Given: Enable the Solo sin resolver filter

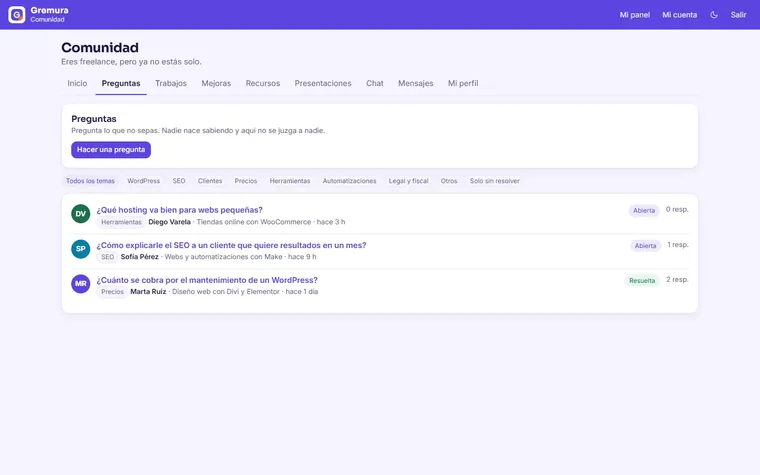Looking at the screenshot, I should (494, 181).
